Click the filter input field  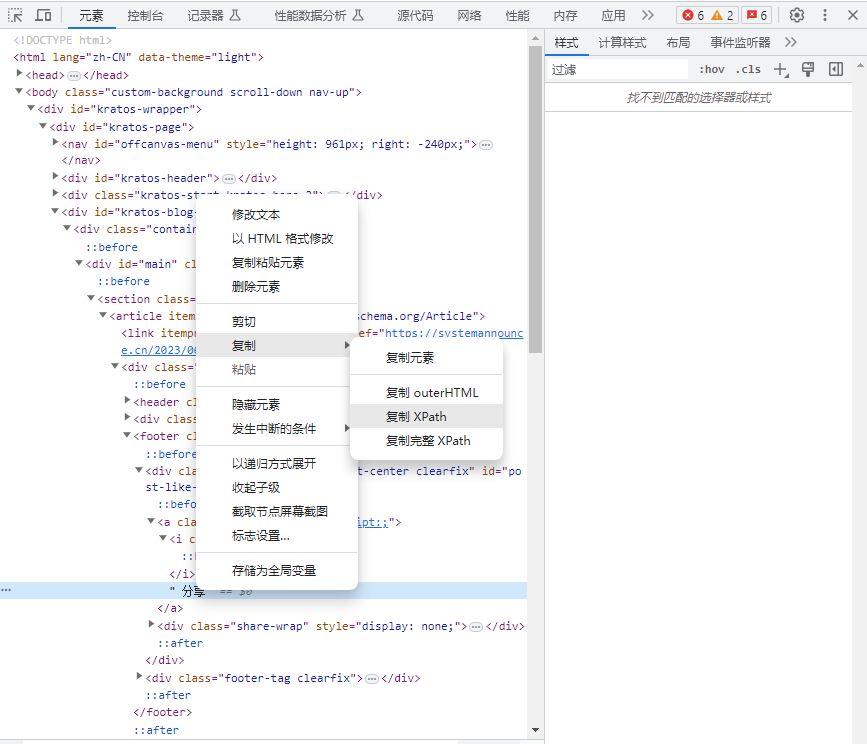click(618, 70)
